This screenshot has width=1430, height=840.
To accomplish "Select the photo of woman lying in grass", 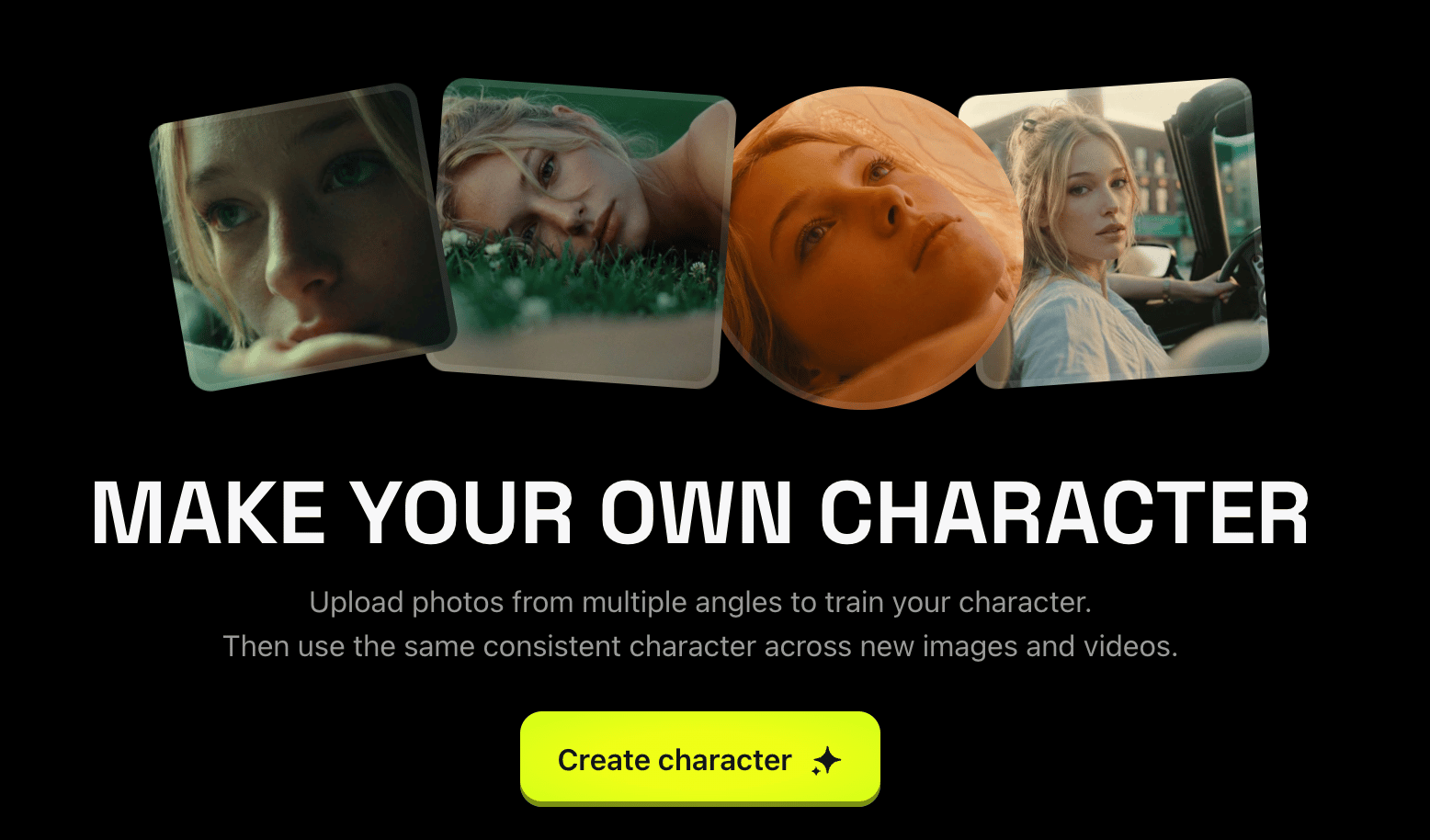I will pos(582,233).
